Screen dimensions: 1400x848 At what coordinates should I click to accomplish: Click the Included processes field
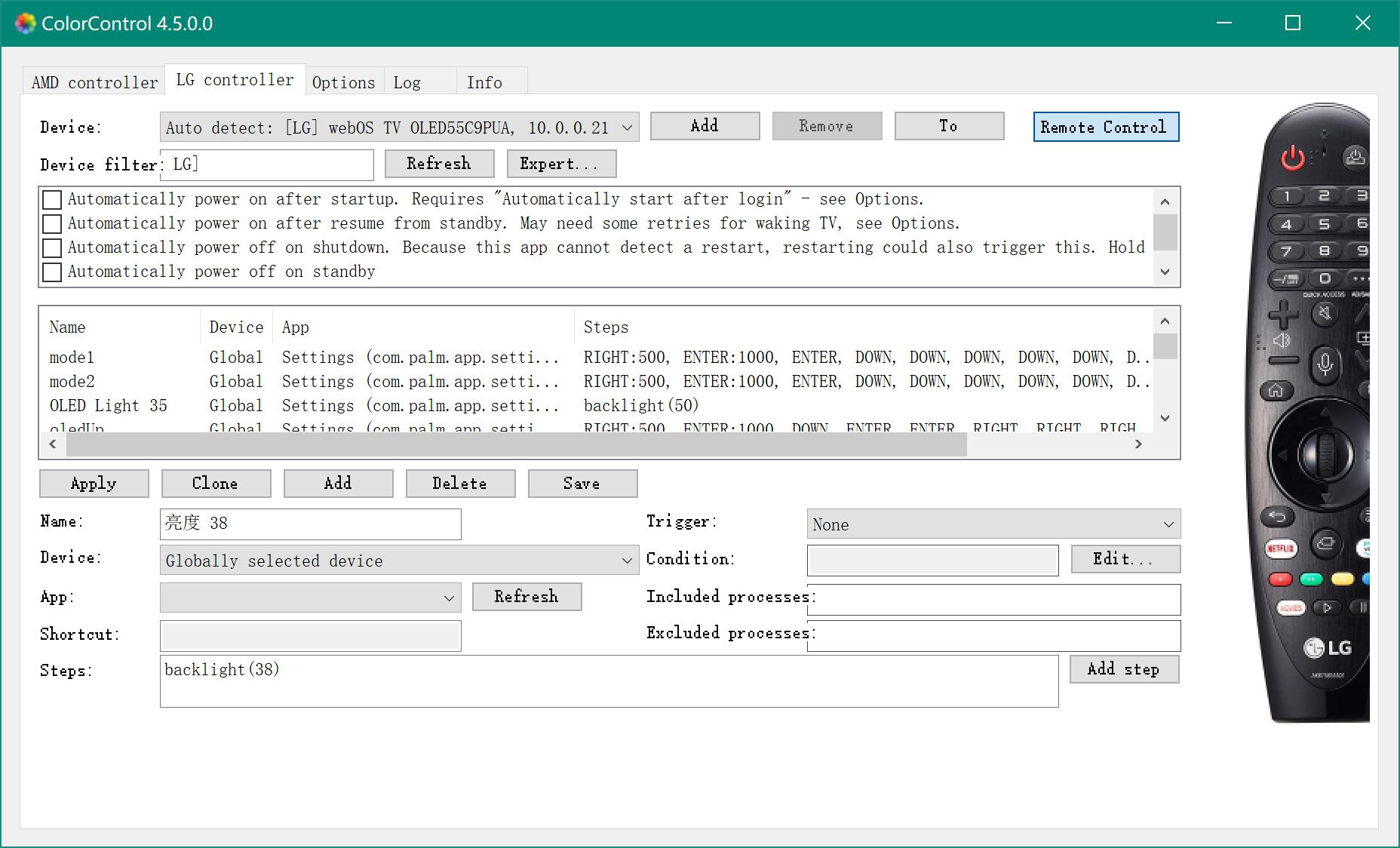coord(993,600)
